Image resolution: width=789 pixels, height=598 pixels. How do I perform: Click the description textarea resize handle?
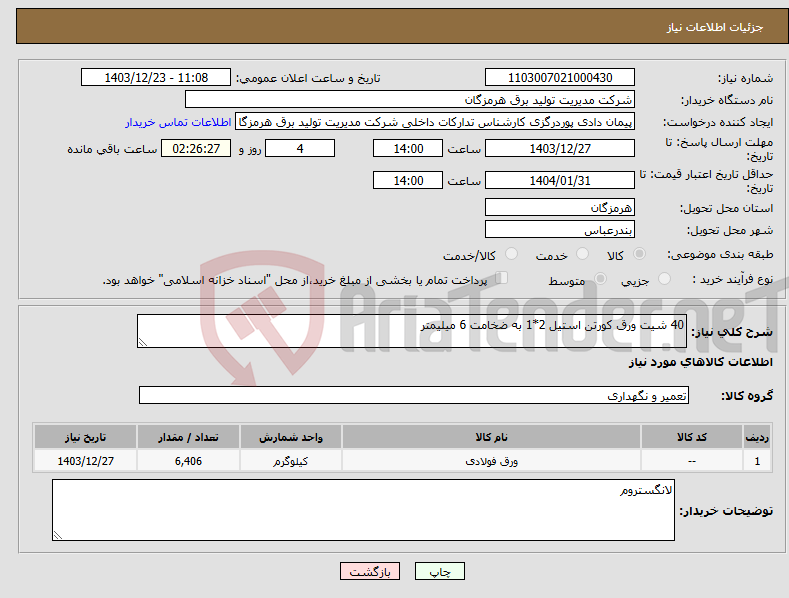(x=143, y=342)
